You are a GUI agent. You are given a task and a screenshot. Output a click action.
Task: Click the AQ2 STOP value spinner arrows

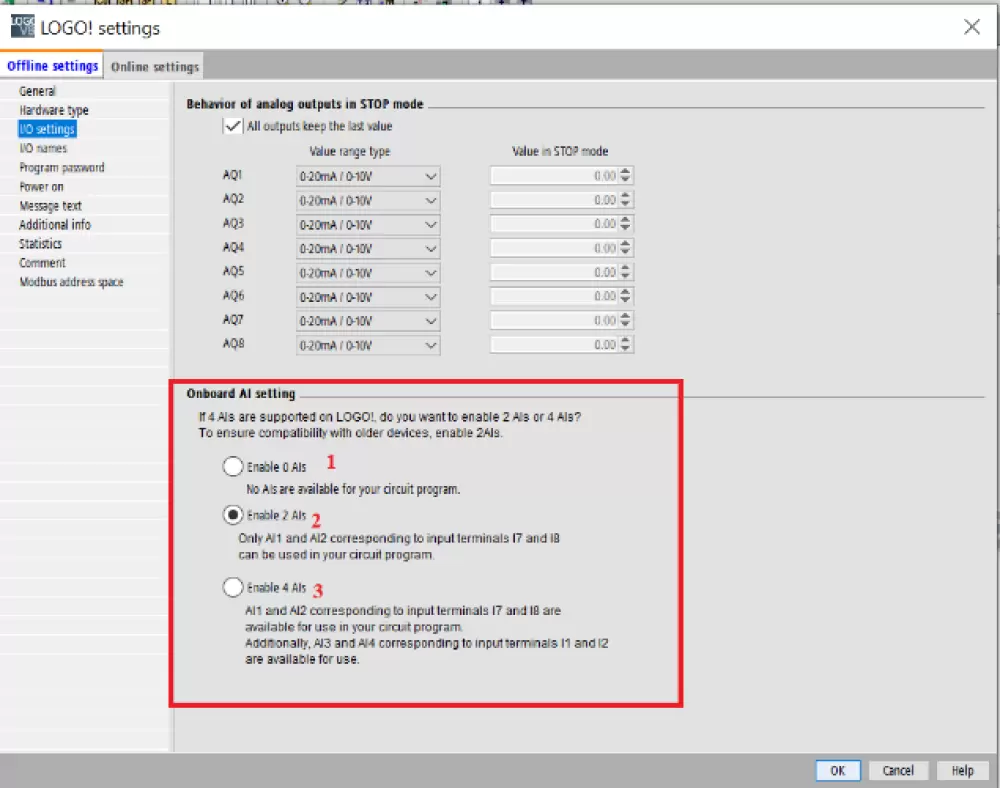[625, 200]
